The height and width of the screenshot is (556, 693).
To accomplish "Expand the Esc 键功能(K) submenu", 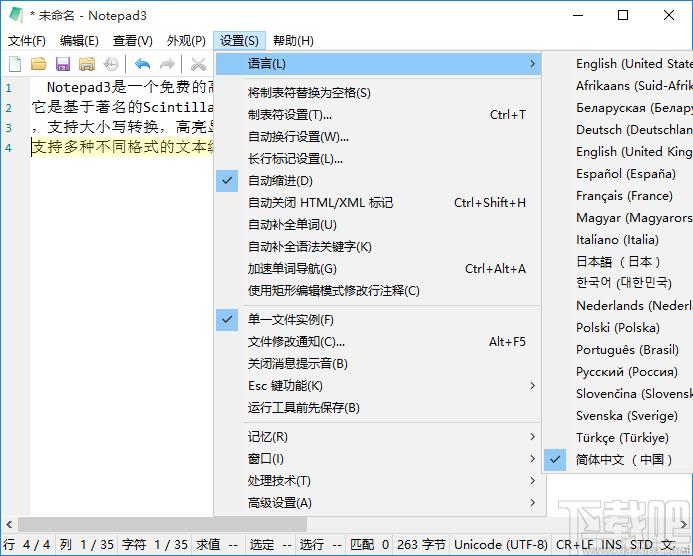I will (x=378, y=386).
